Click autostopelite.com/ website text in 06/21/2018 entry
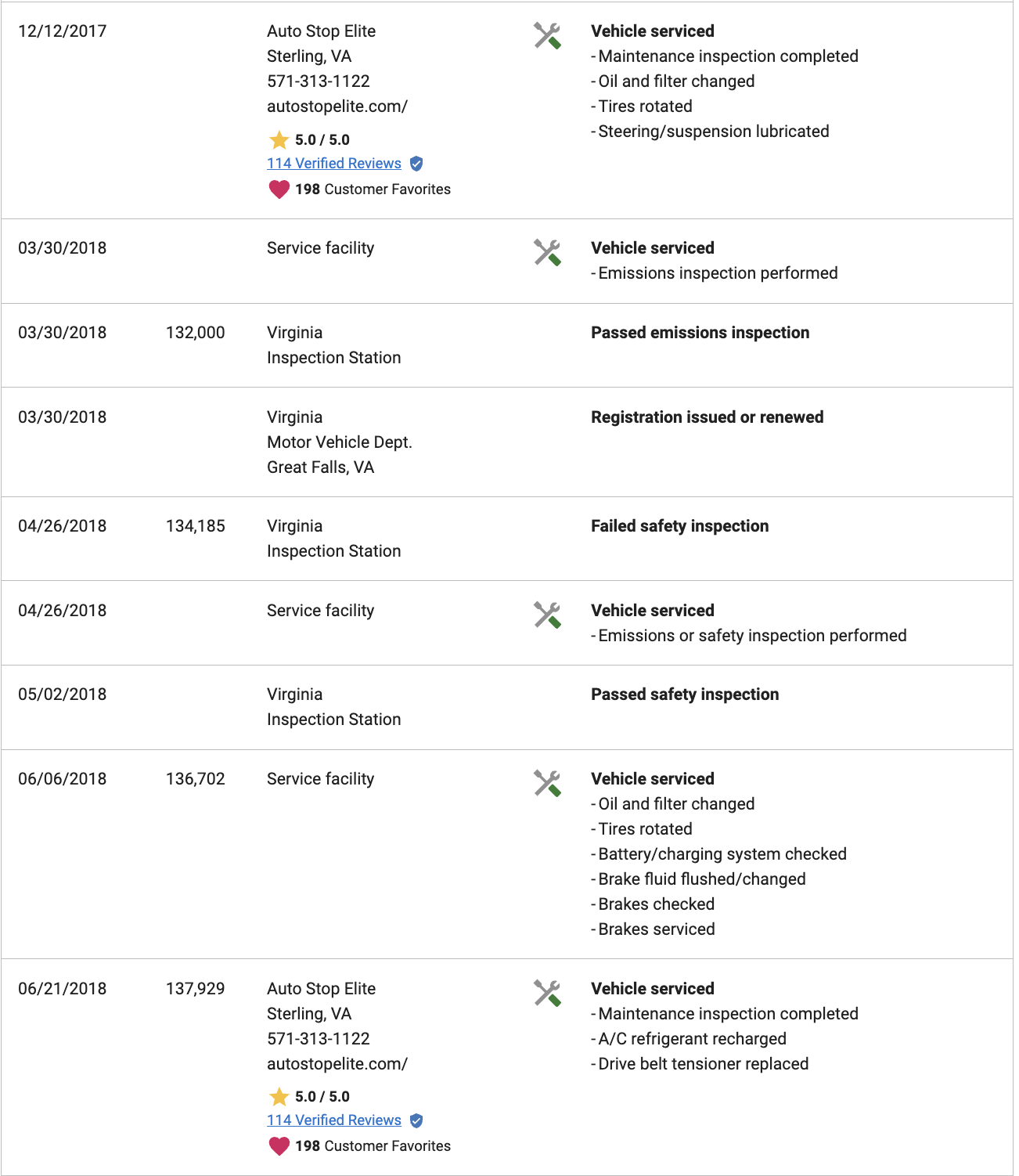This screenshot has height=1176, width=1019. (x=337, y=1064)
